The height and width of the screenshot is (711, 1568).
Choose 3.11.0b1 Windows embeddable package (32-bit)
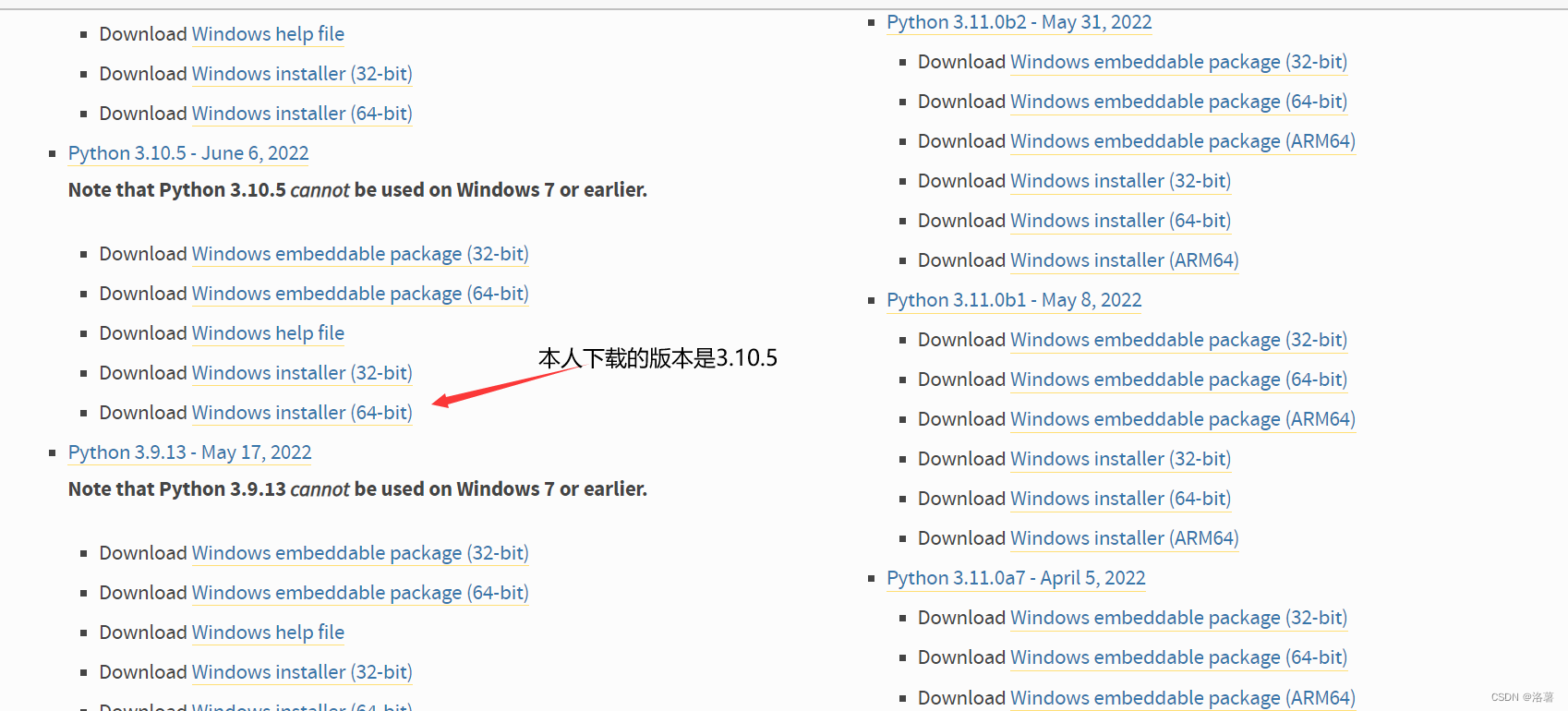click(1178, 340)
